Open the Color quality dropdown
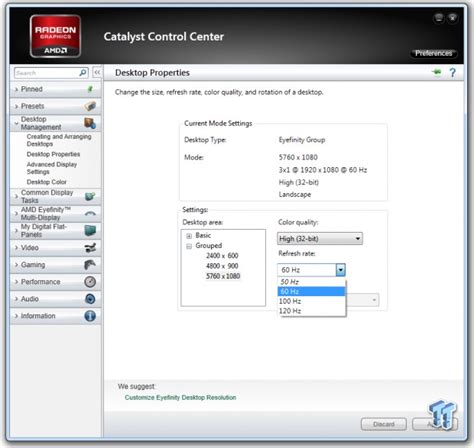The height and width of the screenshot is (448, 474). (x=320, y=238)
